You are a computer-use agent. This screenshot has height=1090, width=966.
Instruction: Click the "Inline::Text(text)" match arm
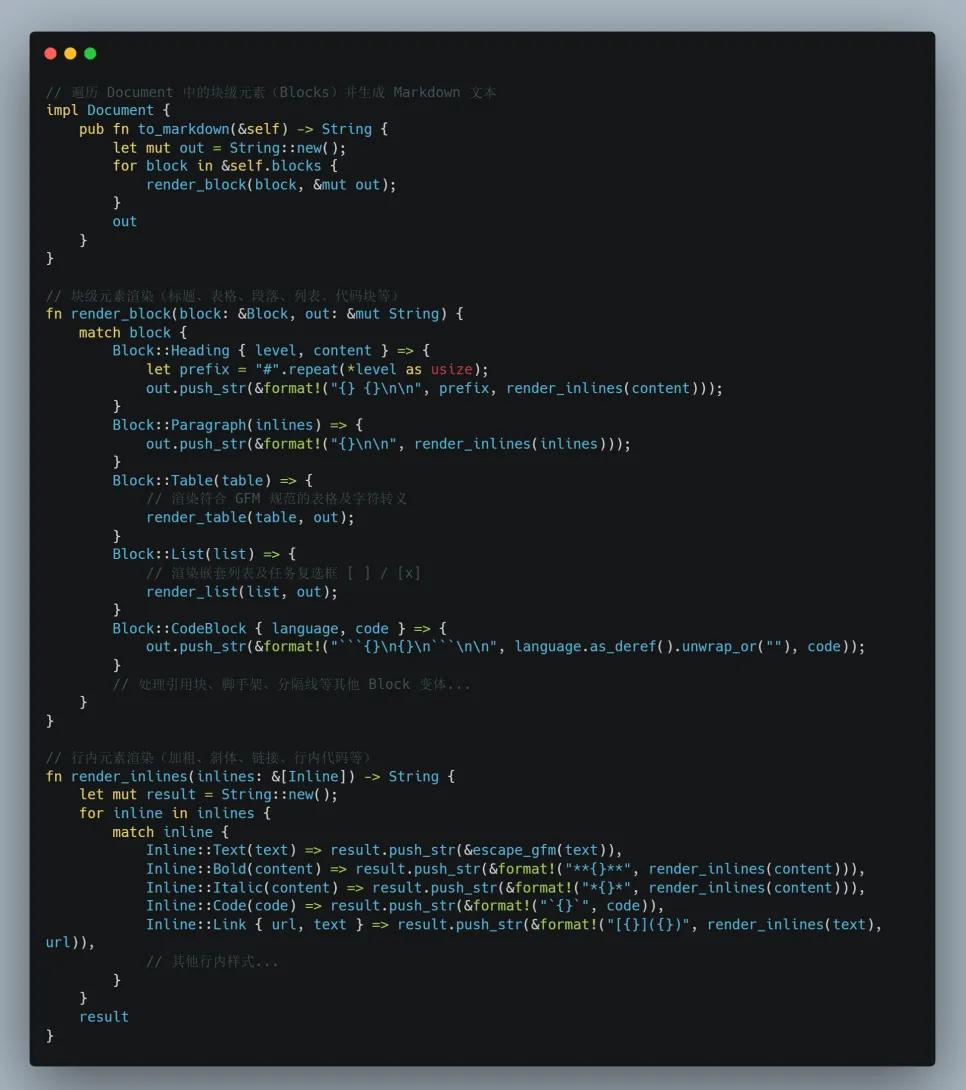(x=221, y=851)
